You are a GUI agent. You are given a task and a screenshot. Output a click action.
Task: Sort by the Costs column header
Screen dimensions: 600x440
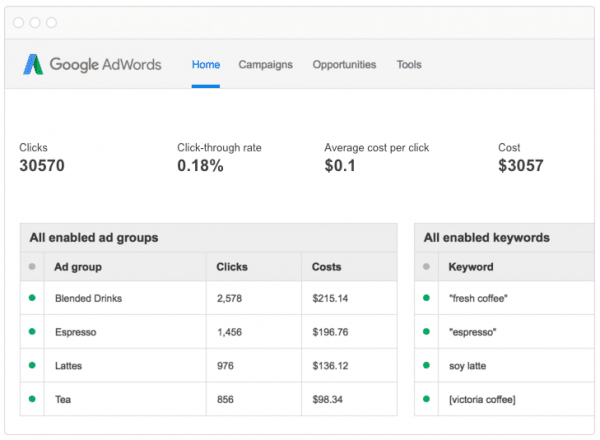(326, 267)
